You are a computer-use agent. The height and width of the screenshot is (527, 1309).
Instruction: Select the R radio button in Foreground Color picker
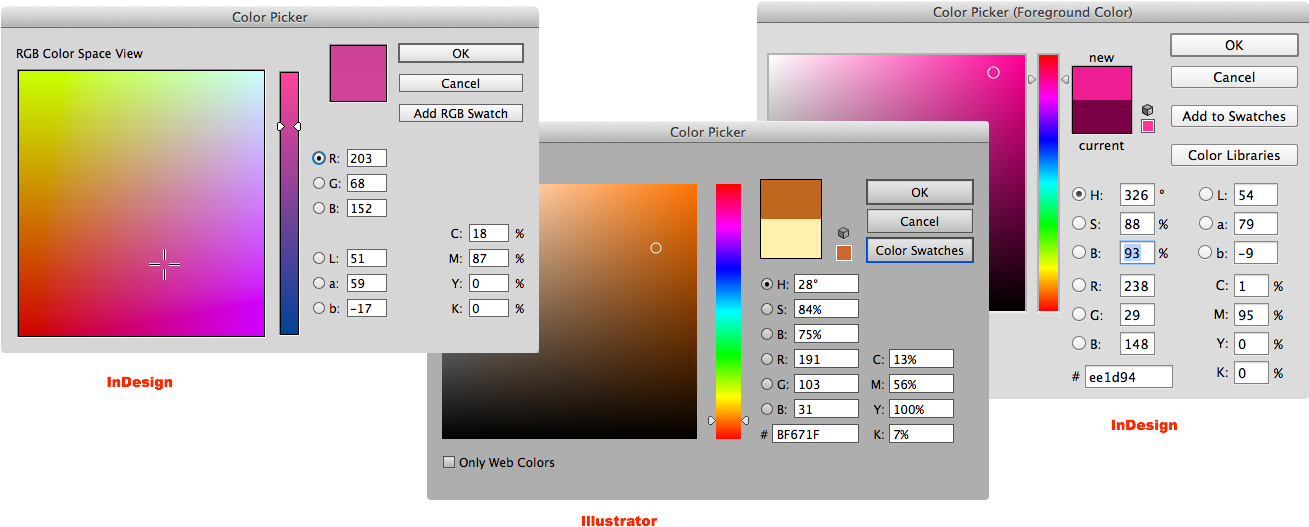(x=1079, y=285)
